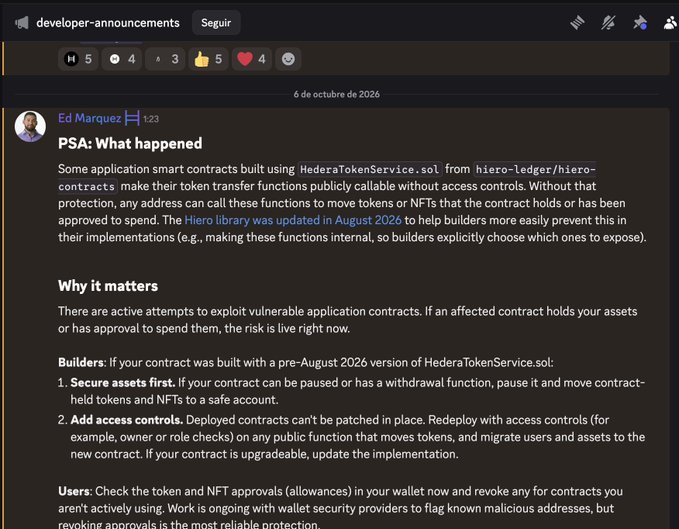Image resolution: width=679 pixels, height=529 pixels.
Task: Click the developer-announcements channel name
Action: point(108,23)
